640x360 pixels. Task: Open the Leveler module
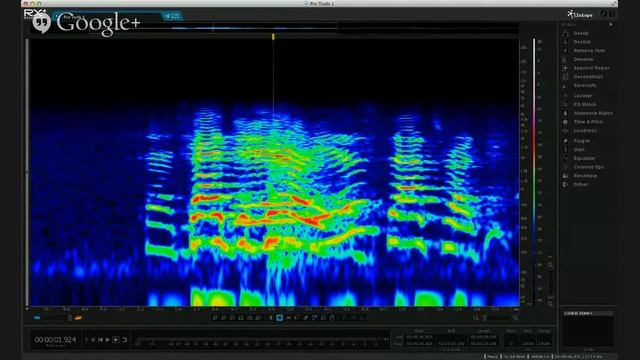[x=582, y=96]
